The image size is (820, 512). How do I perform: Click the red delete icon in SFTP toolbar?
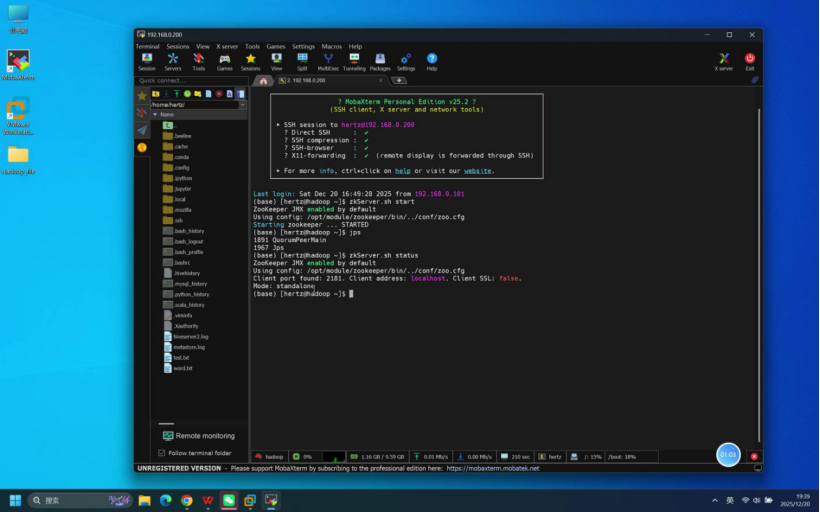pos(219,94)
